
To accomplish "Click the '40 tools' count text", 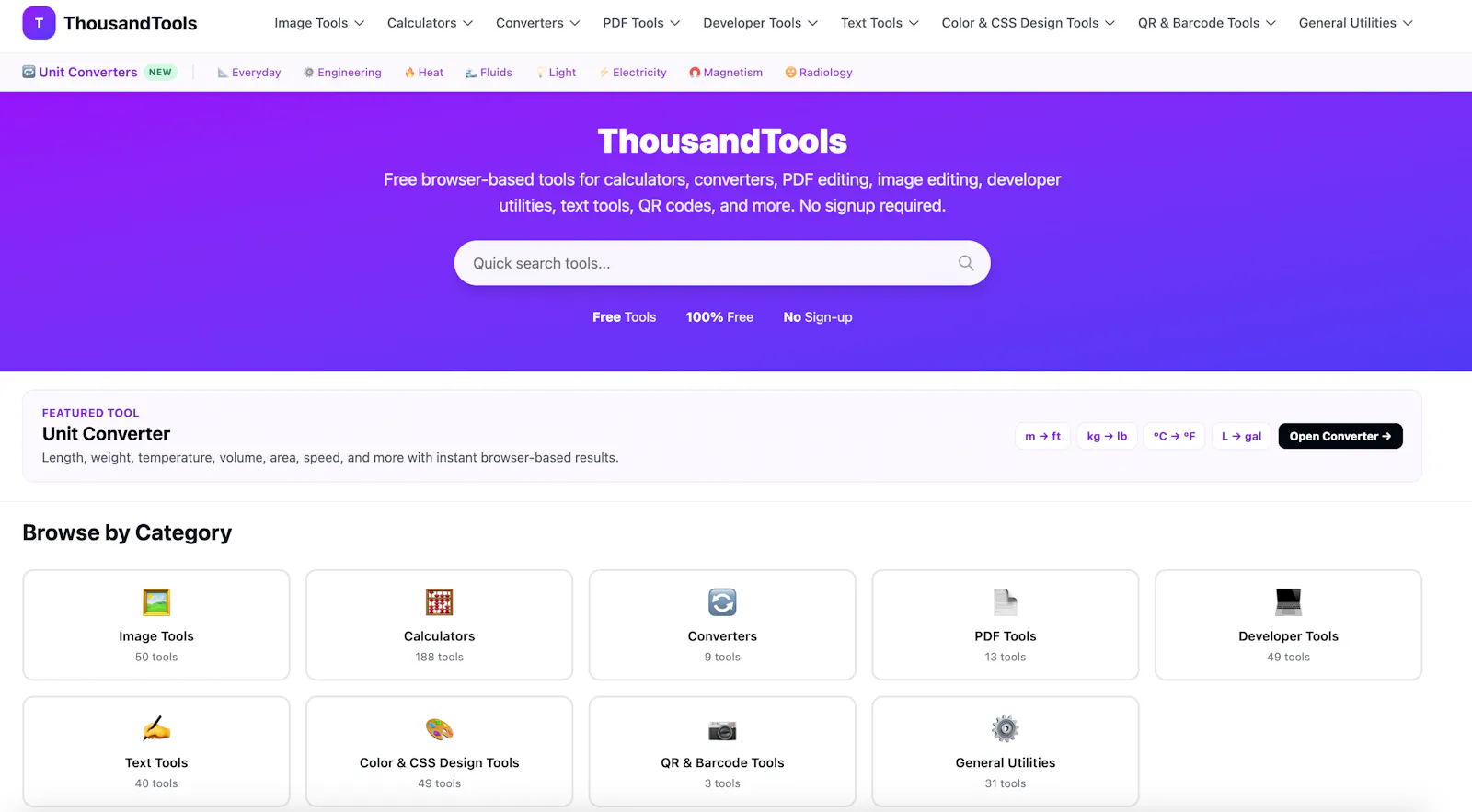I will click(x=156, y=783).
